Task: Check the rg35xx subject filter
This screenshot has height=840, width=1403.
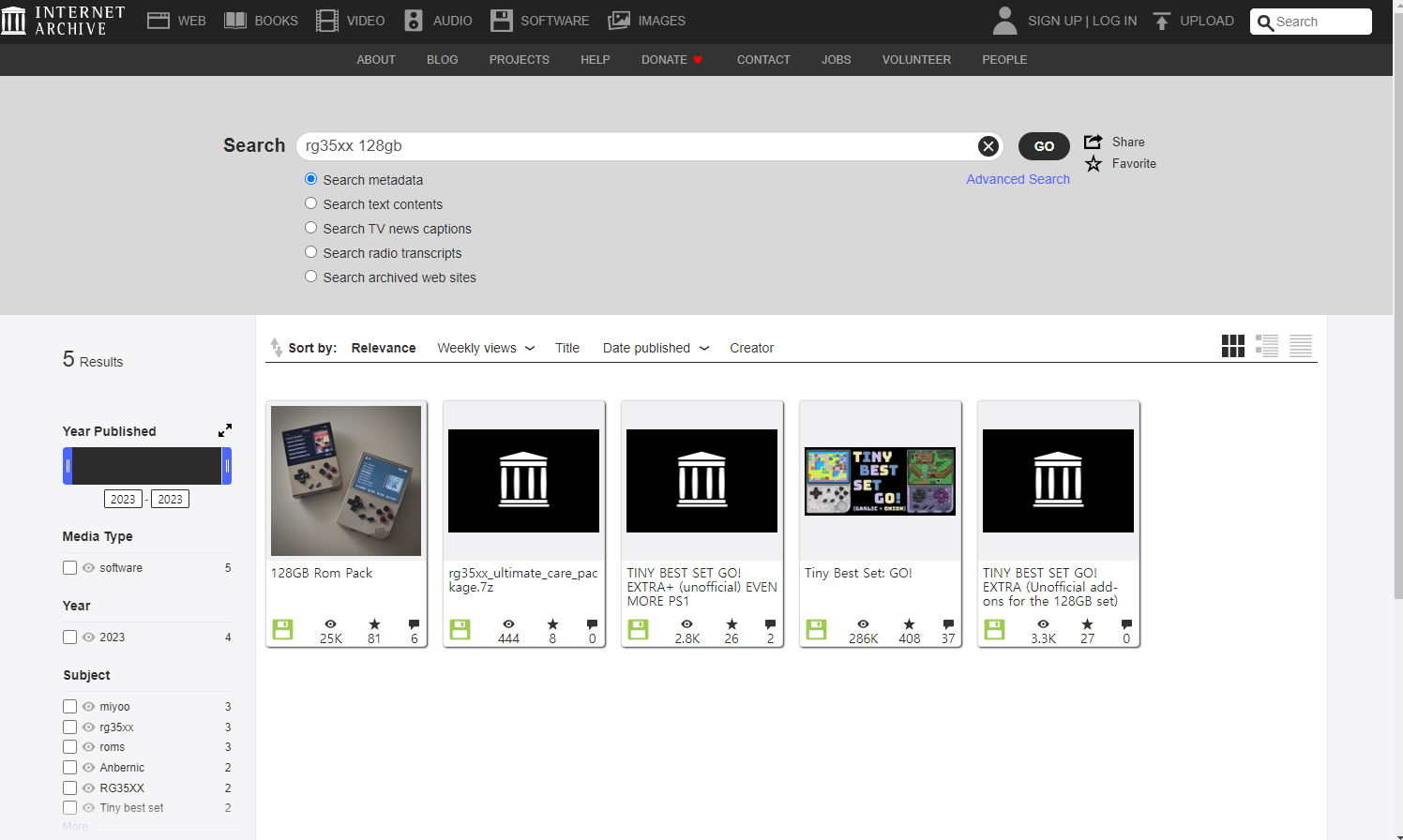Action: pyautogui.click(x=69, y=727)
